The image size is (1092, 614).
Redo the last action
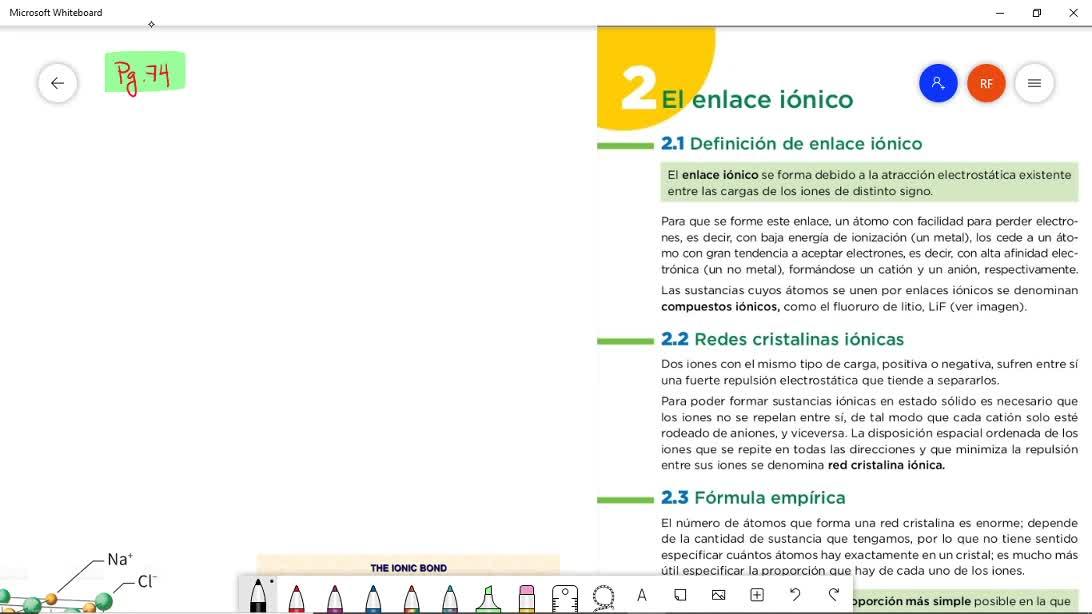click(834, 595)
